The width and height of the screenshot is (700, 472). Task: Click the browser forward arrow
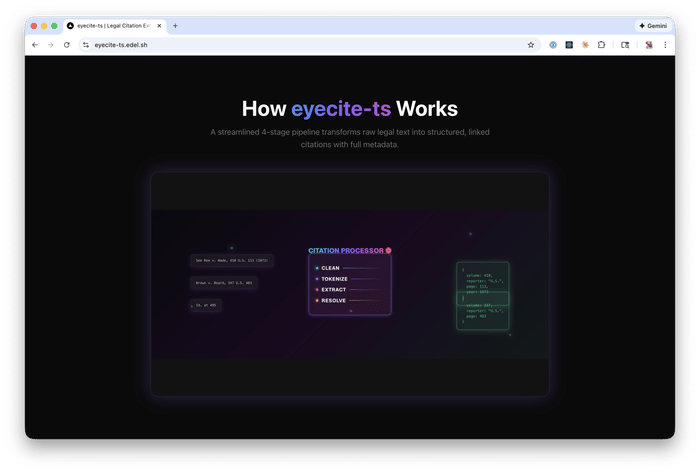pos(51,45)
